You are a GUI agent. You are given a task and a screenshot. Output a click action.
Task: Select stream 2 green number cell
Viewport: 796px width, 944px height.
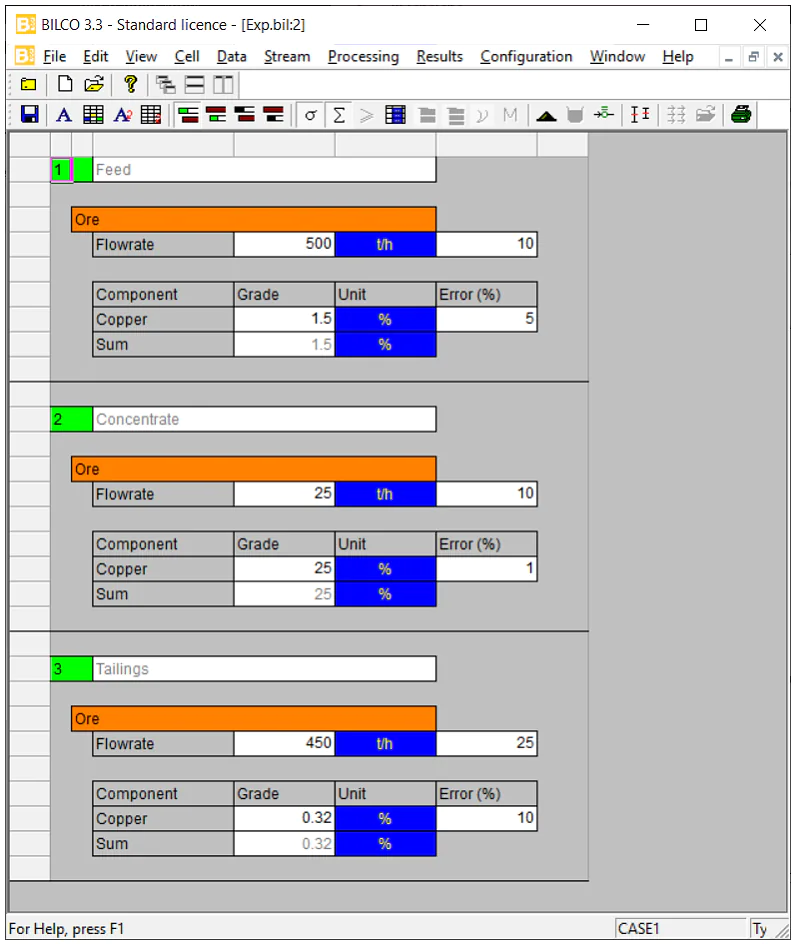(71, 419)
